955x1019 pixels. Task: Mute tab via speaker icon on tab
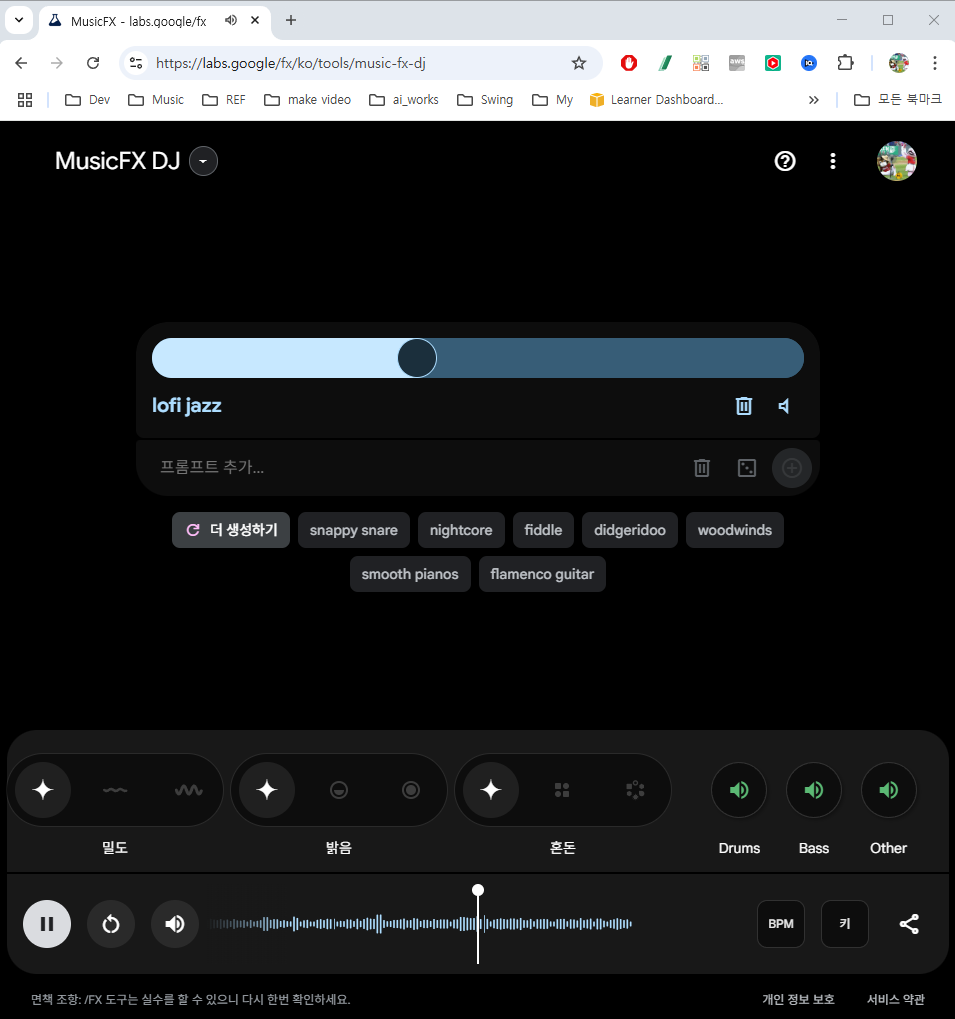(x=231, y=21)
